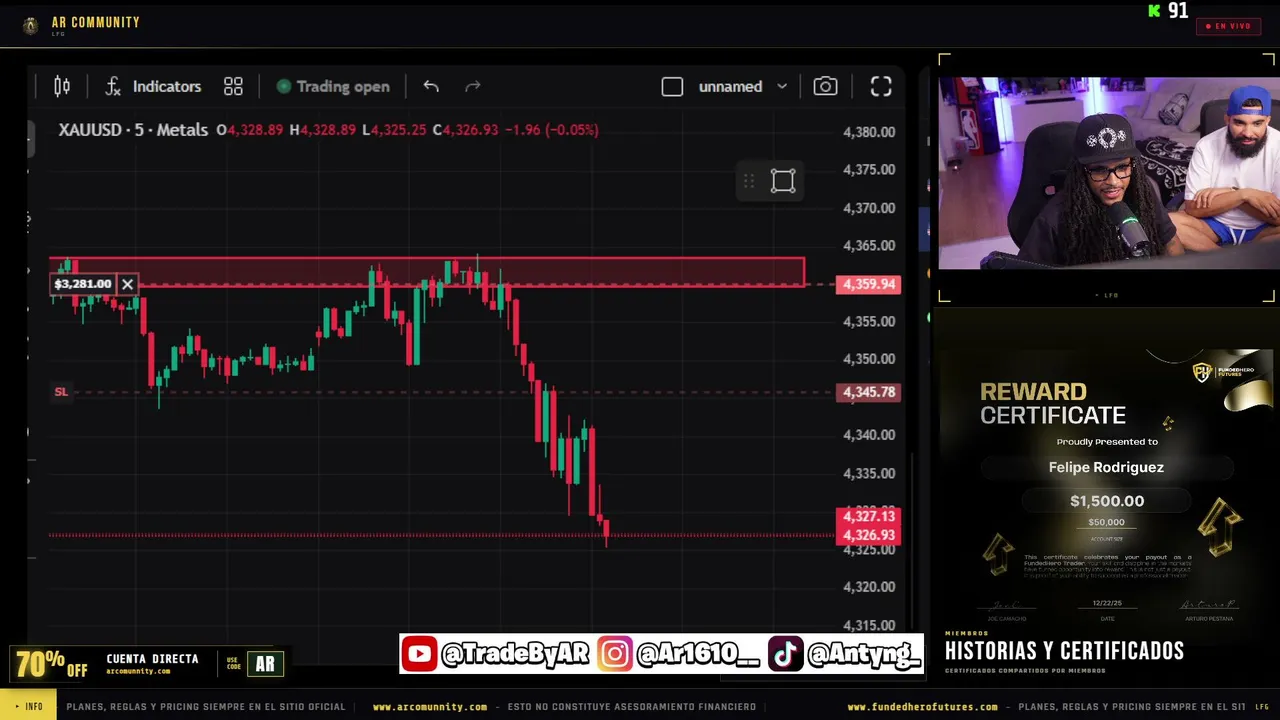Click the green Trading open status dot
The height and width of the screenshot is (720, 1280).
point(284,87)
